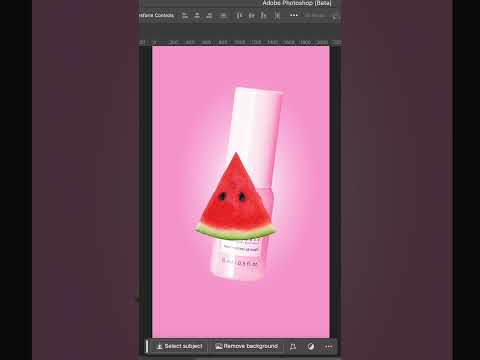
Task: Select the watermelon slice on the canvas
Action: pos(235,200)
